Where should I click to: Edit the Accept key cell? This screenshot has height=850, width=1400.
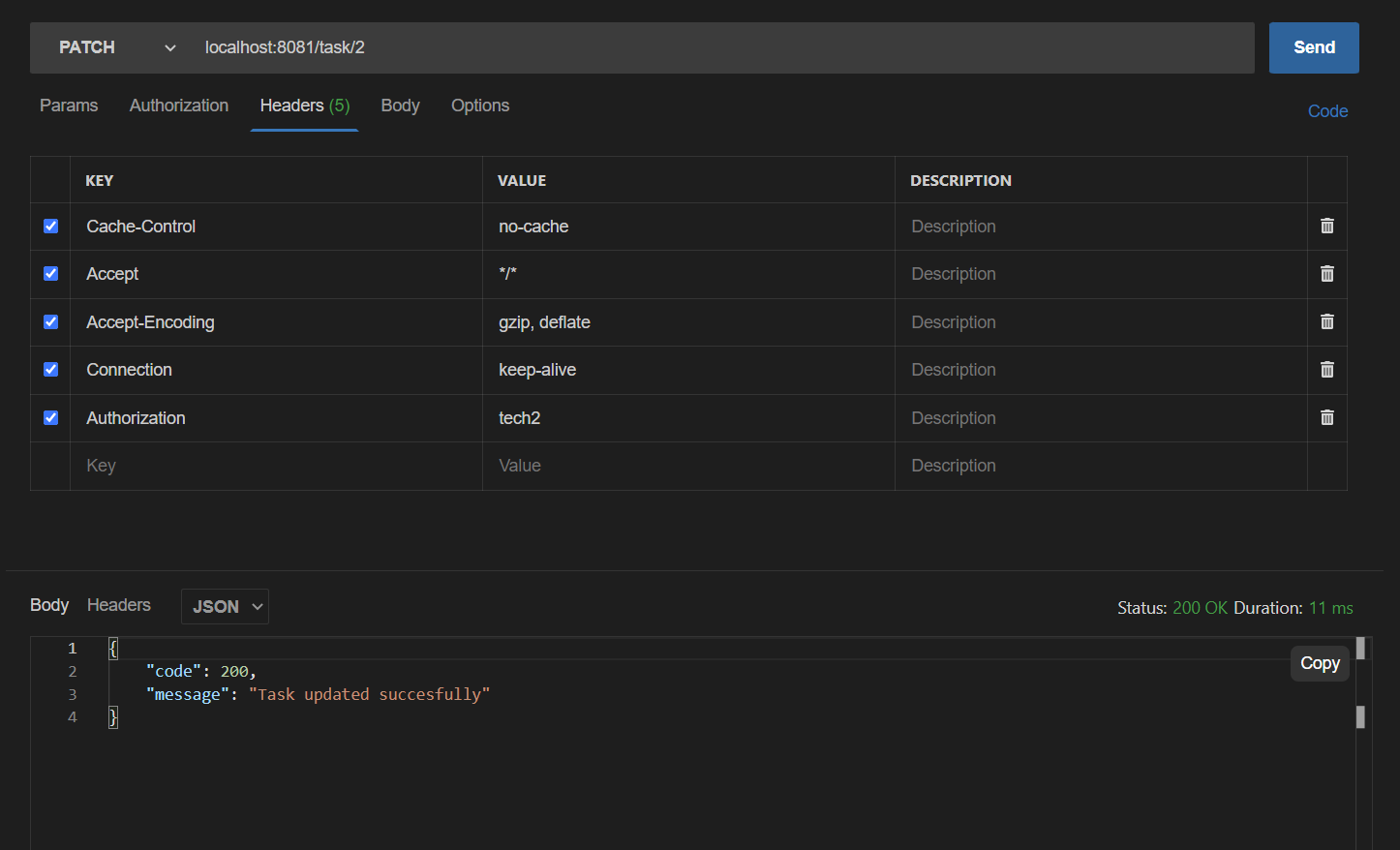pyautogui.click(x=276, y=274)
